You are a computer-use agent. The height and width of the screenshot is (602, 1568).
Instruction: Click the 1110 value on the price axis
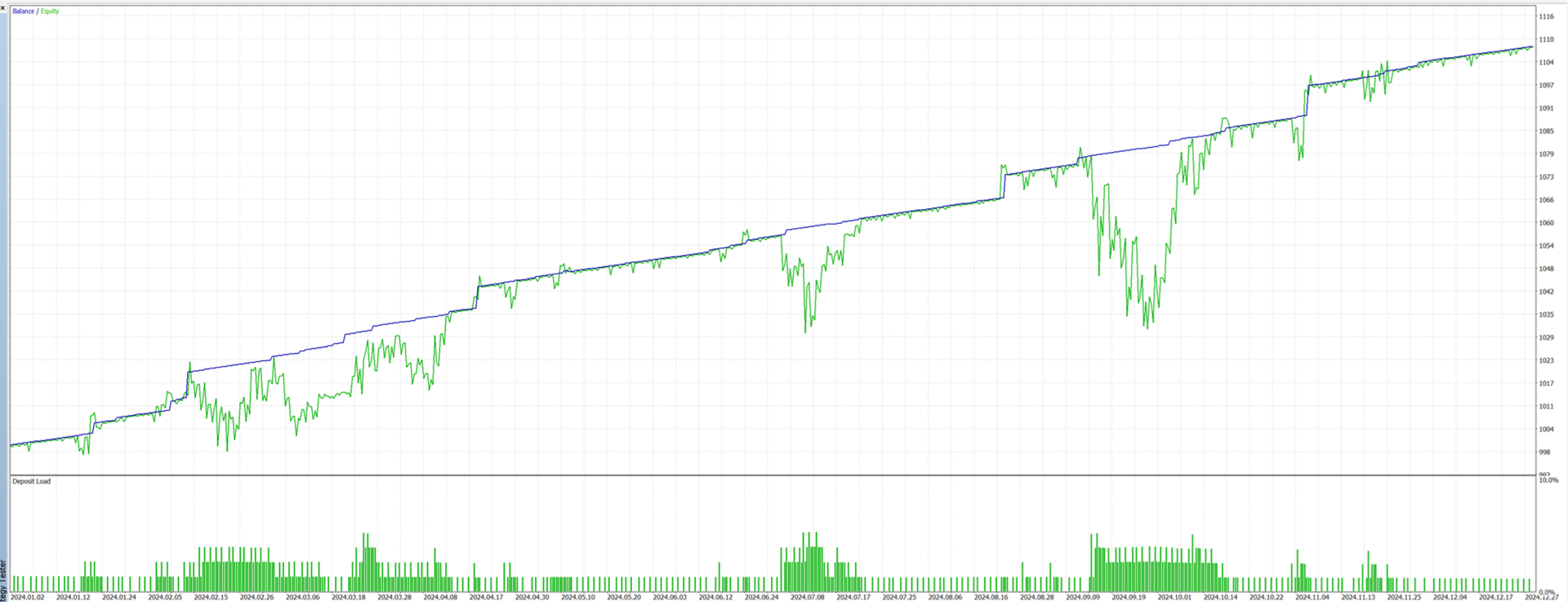point(1546,39)
